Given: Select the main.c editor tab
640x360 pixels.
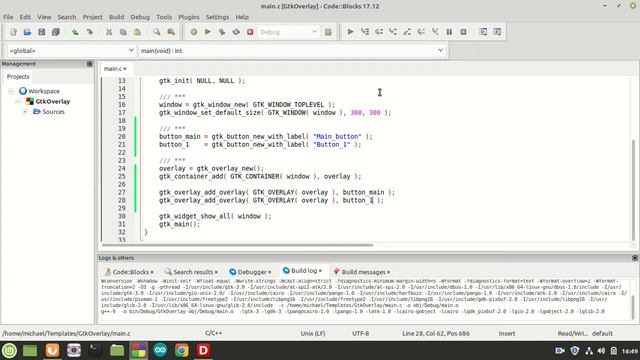Looking at the screenshot, I should coord(114,69).
